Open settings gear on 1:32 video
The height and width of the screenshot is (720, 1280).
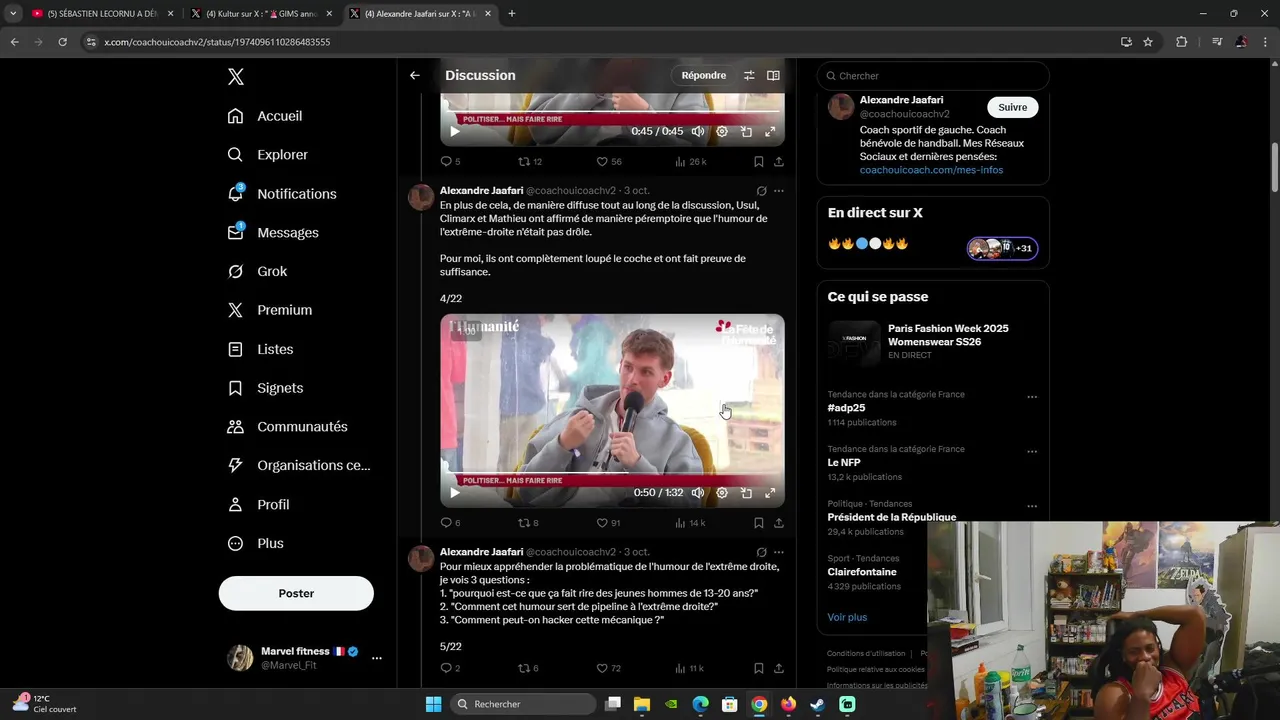point(722,493)
